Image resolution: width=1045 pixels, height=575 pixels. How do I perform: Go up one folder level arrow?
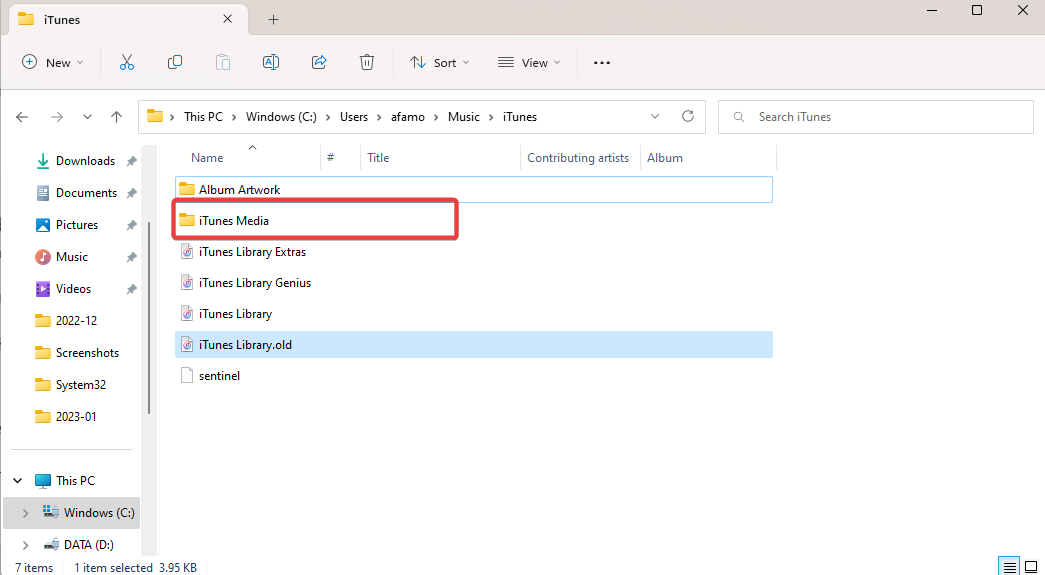pos(117,117)
